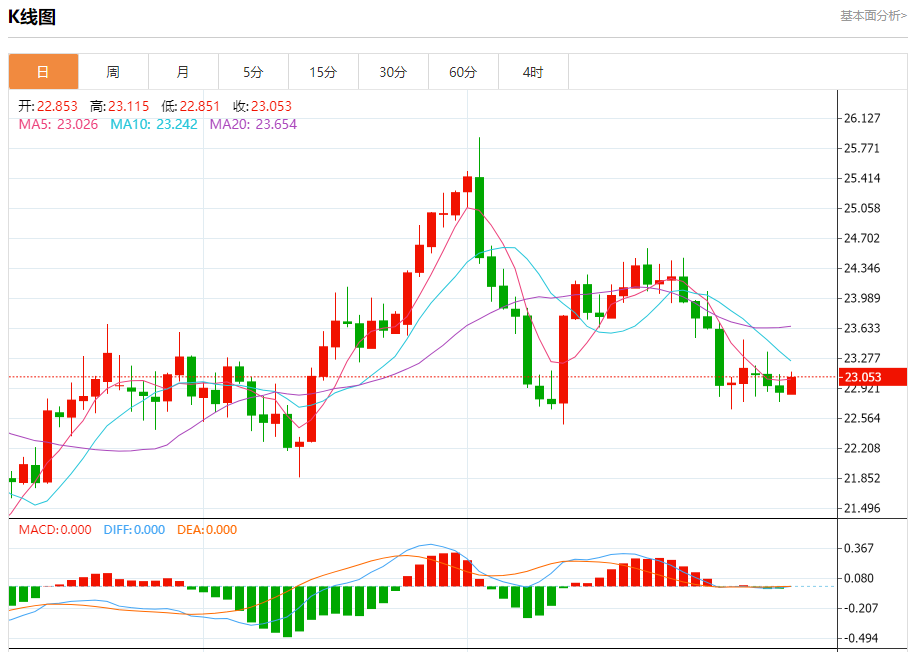Click the red 23.053 current price label

(873, 377)
